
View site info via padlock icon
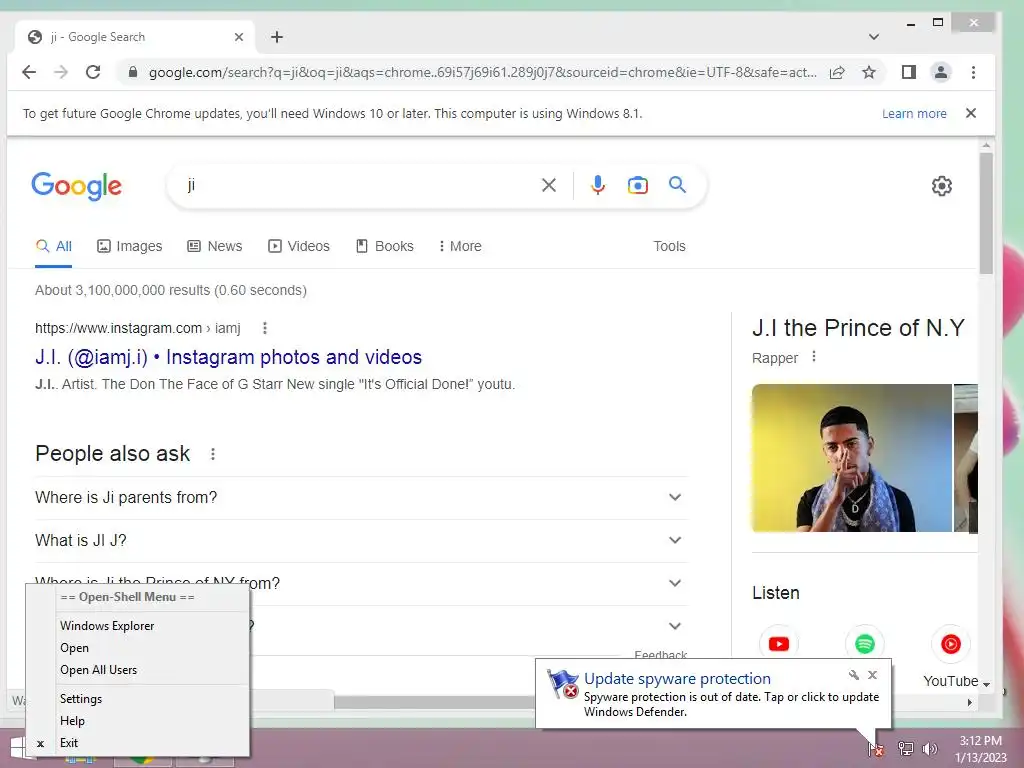coord(133,72)
